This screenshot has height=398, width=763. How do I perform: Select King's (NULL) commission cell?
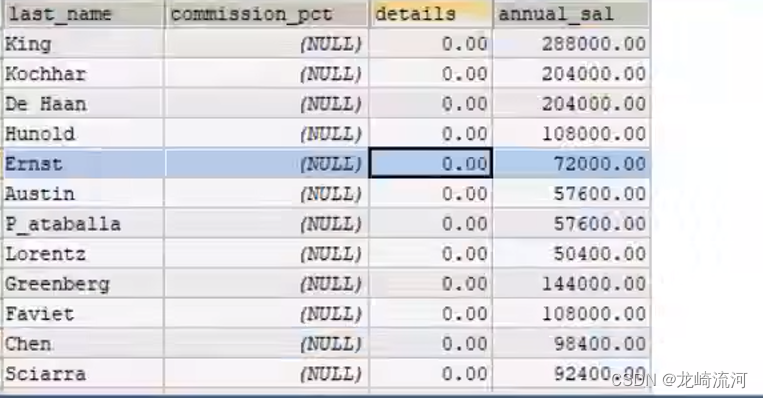coord(266,44)
